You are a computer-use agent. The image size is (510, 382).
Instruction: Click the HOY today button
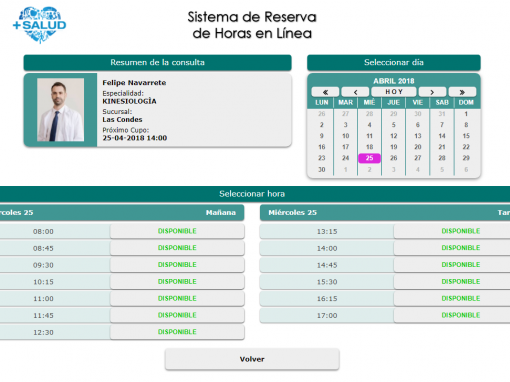(394, 92)
